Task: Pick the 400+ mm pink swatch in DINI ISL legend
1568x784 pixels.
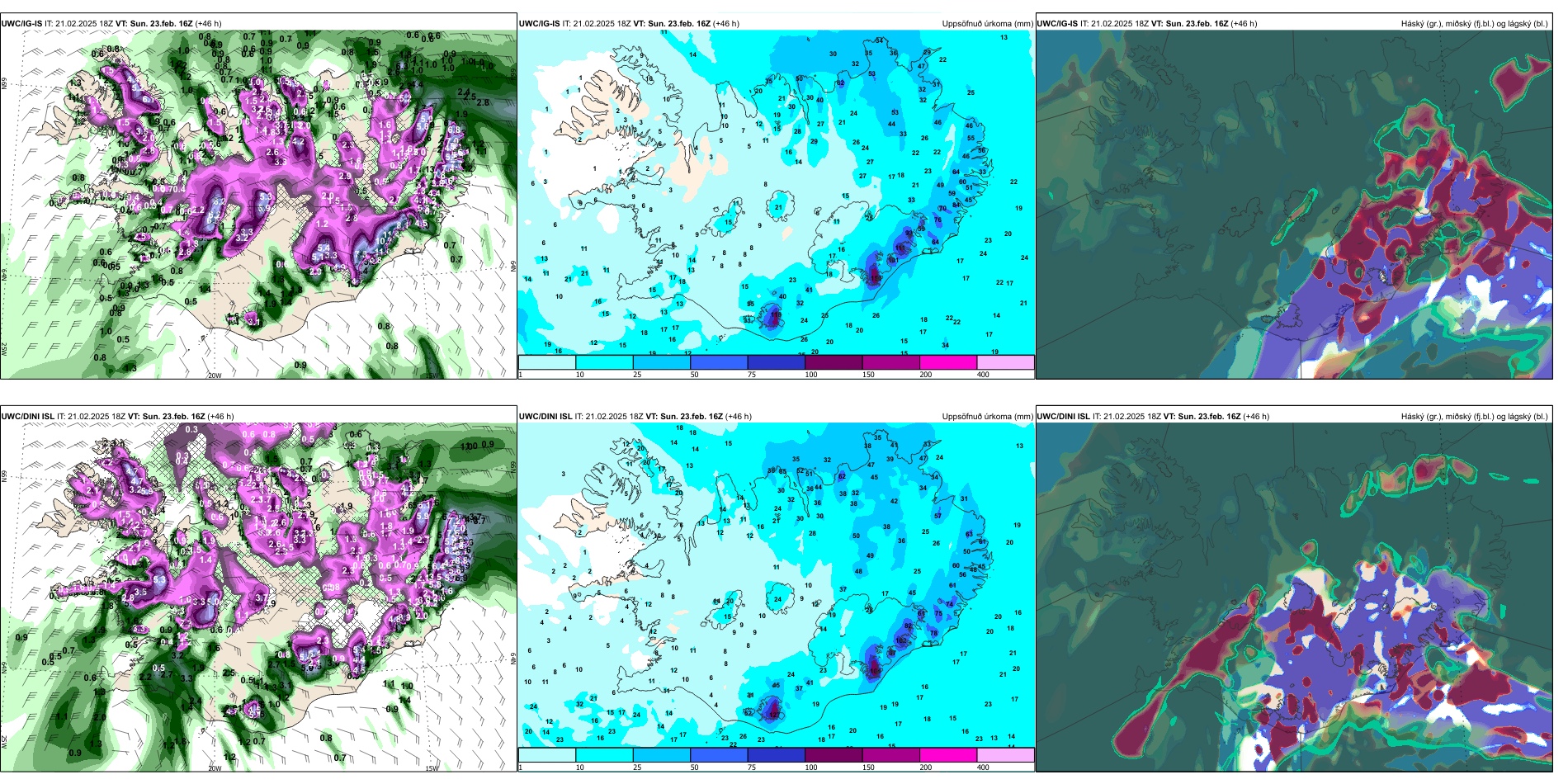Action: [1005, 755]
